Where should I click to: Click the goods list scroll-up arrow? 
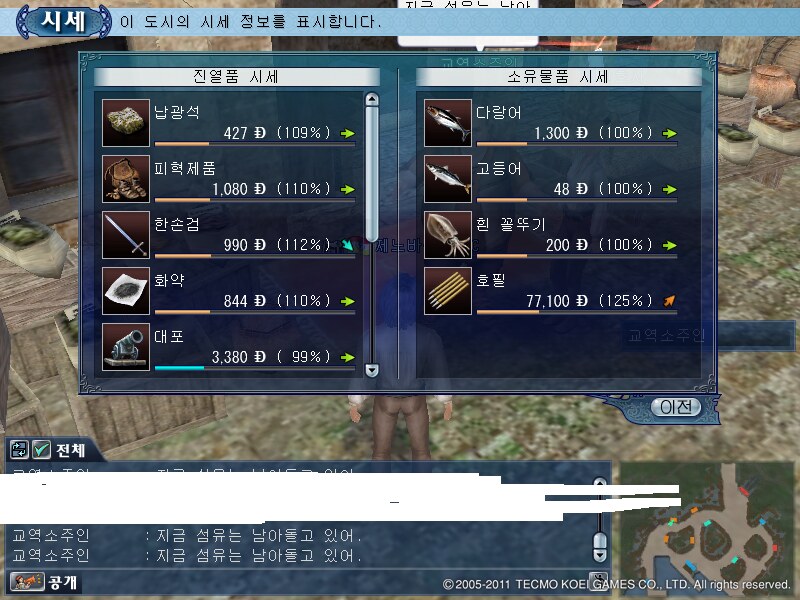click(x=372, y=98)
